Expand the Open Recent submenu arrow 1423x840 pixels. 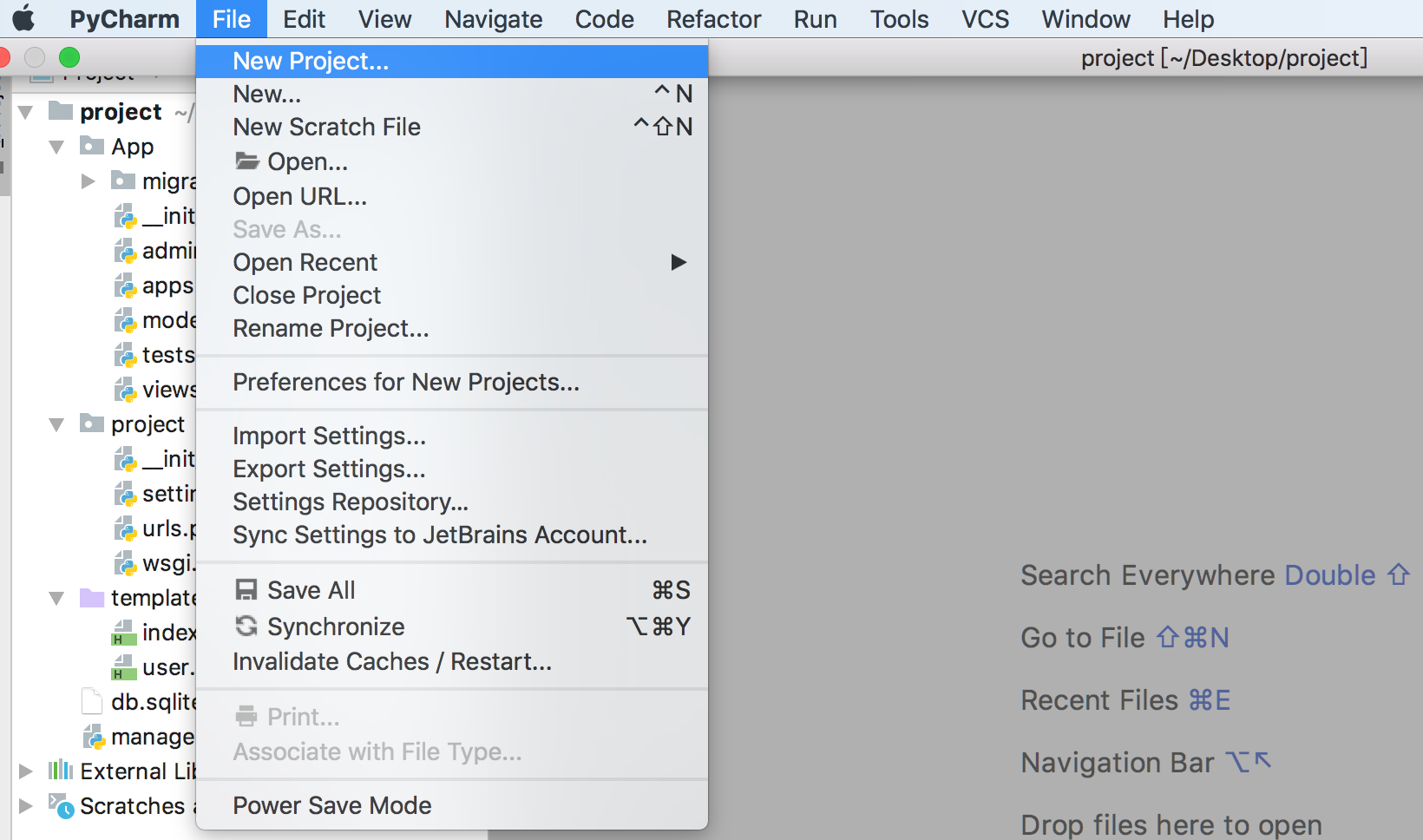[679, 262]
